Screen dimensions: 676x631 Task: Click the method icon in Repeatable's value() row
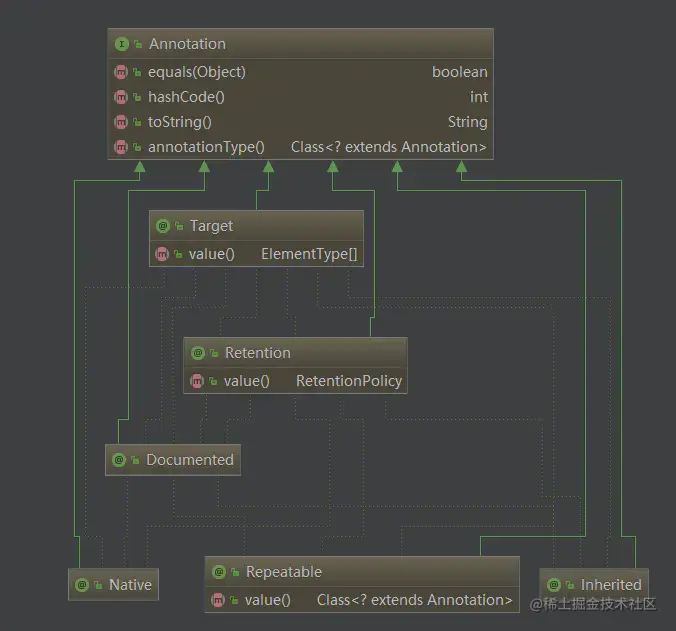tap(218, 600)
